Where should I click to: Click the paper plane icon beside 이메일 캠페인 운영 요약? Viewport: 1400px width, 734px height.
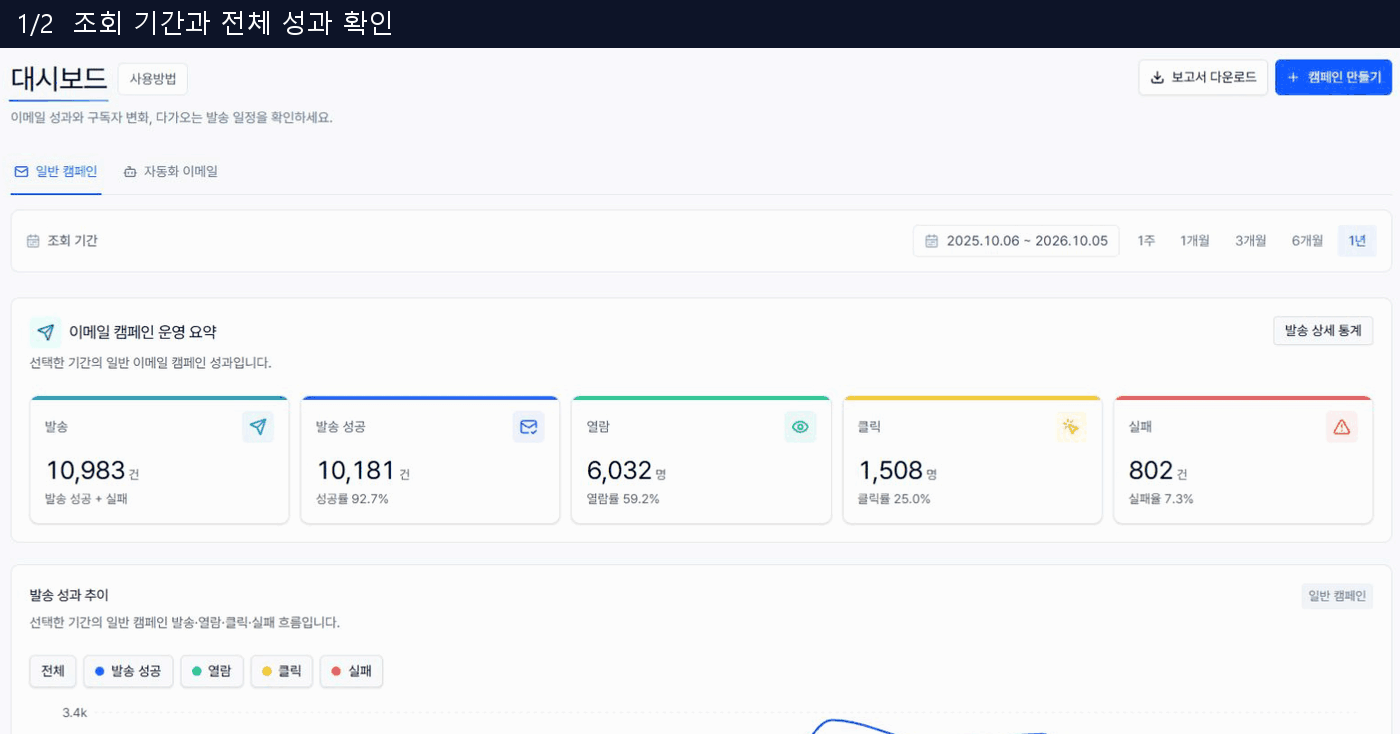[x=46, y=332]
